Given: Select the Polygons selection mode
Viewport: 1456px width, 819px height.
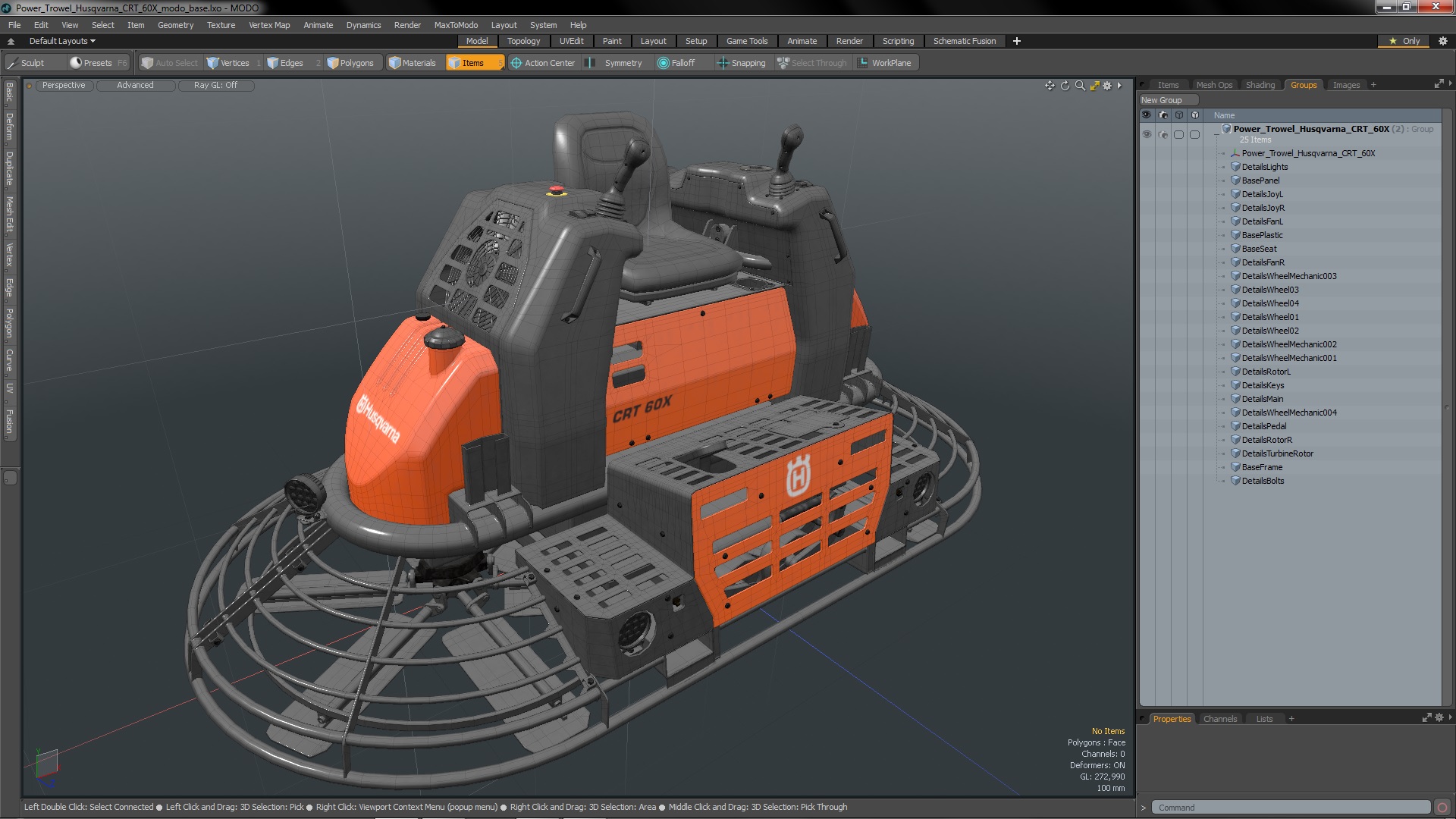Looking at the screenshot, I should coord(350,63).
